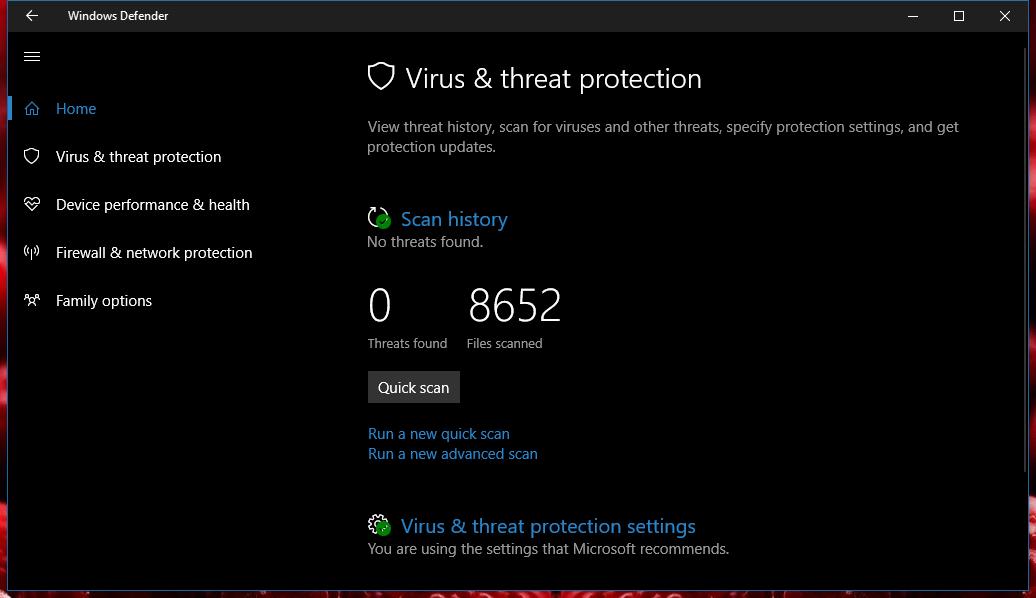Open Virus & threat protection settings link
This screenshot has height=598, width=1036.
click(548, 526)
